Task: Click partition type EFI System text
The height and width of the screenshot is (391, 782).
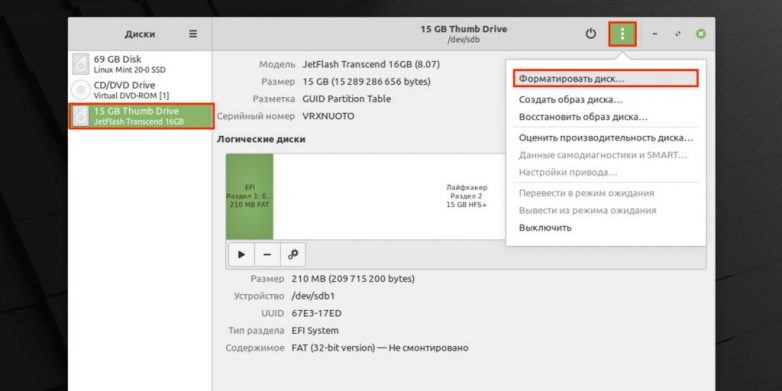Action: coord(315,331)
